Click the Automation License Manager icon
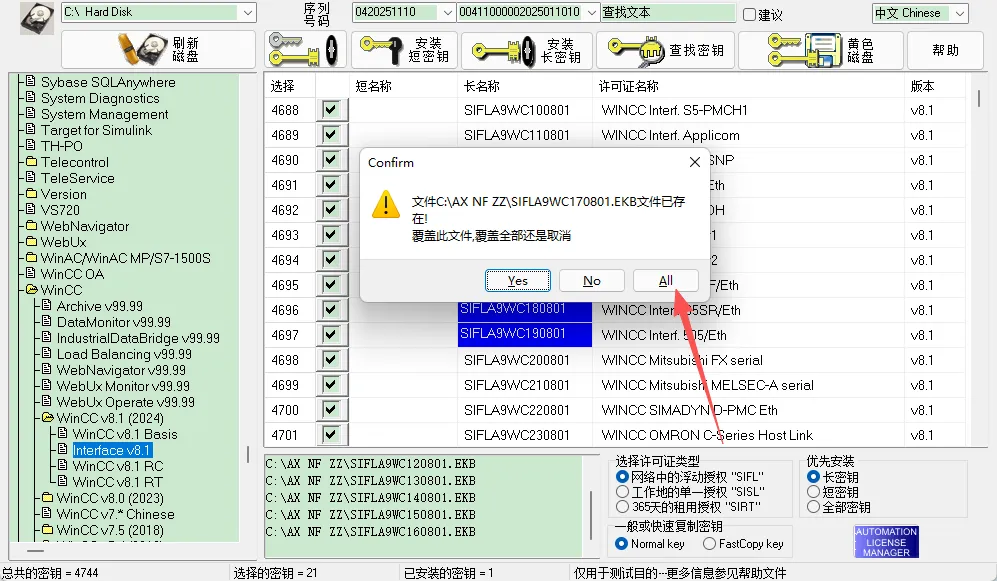This screenshot has height=581, width=997. point(886,542)
